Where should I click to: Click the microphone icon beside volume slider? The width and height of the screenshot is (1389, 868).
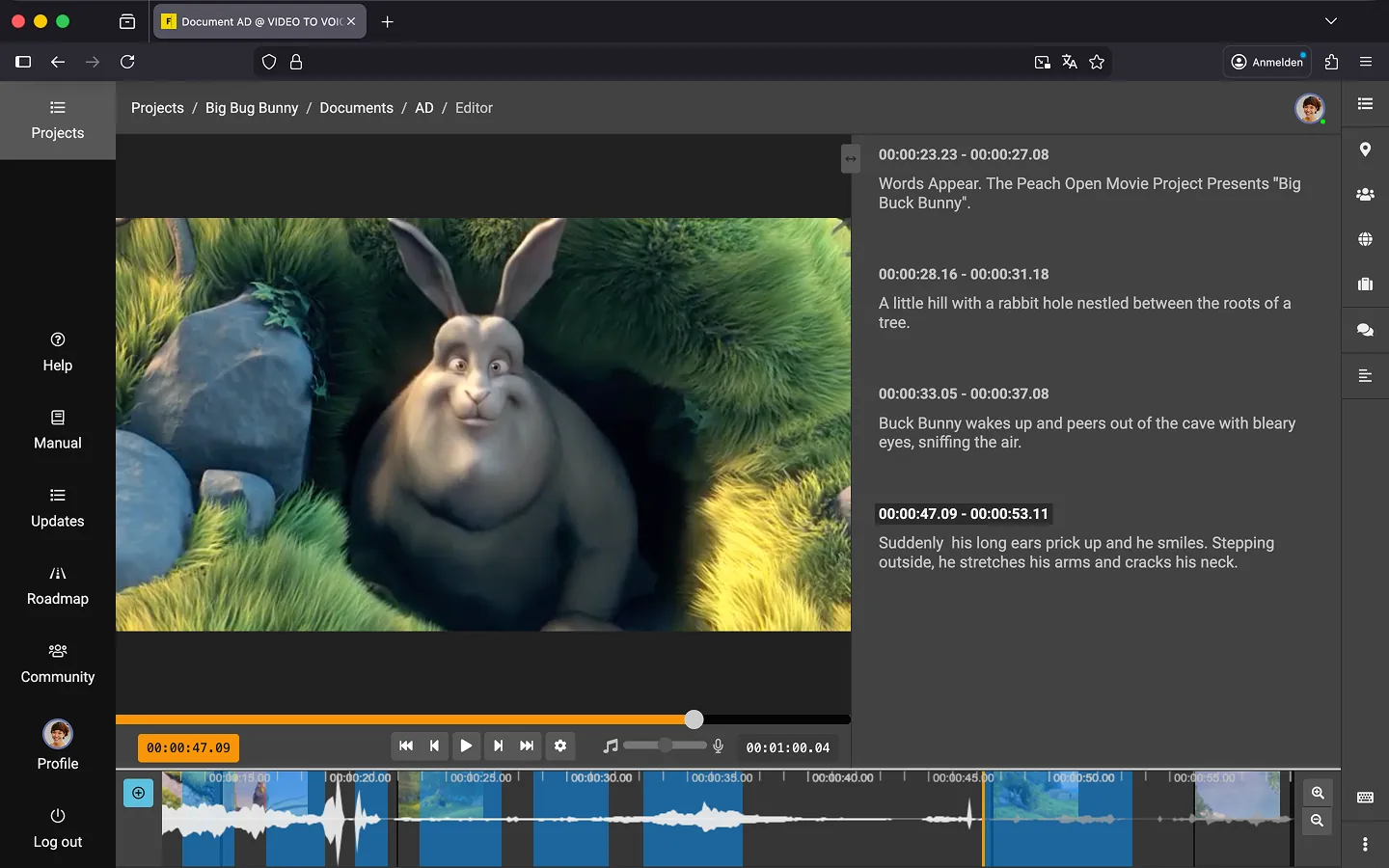pos(718,746)
